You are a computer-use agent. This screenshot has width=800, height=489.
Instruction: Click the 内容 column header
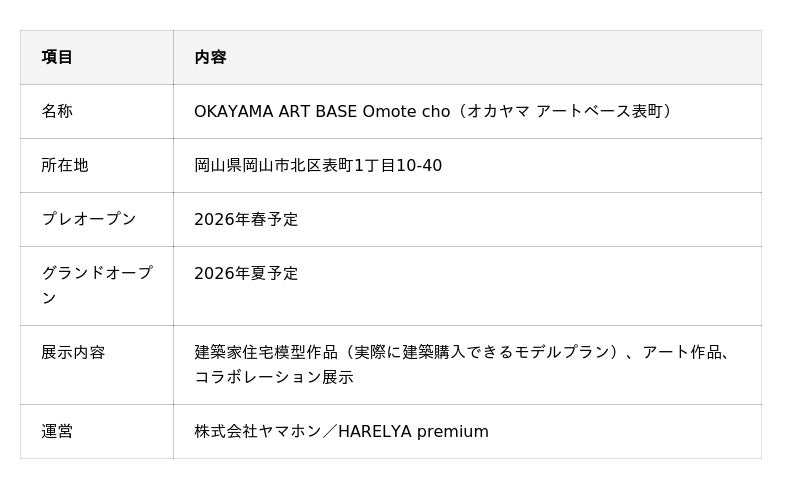(x=210, y=57)
